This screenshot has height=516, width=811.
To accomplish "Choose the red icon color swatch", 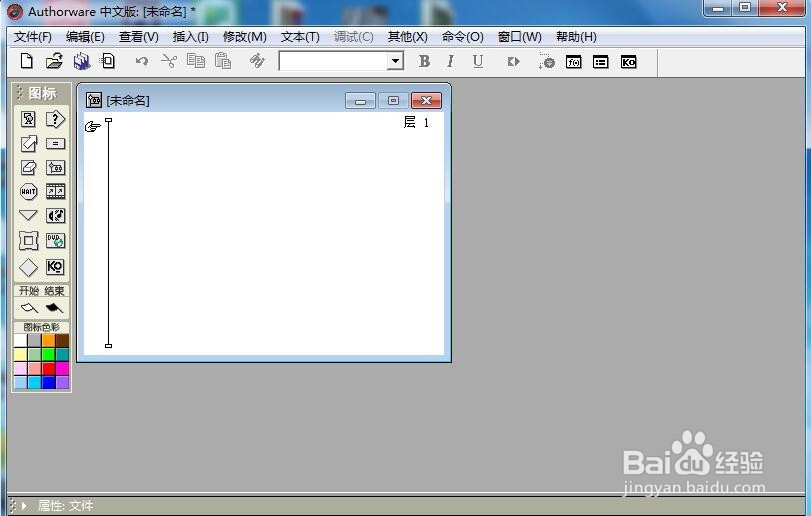I will pos(48,368).
